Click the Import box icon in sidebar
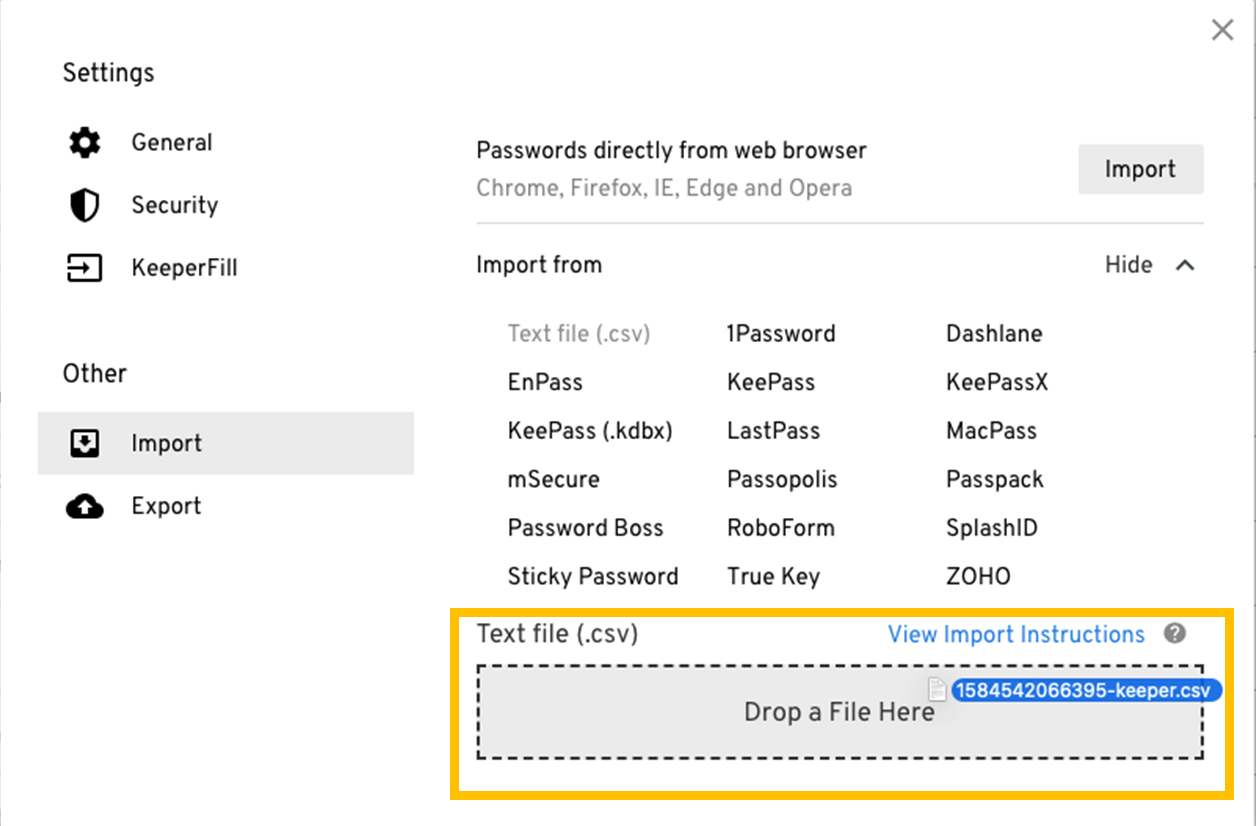This screenshot has width=1256, height=826. click(x=85, y=443)
